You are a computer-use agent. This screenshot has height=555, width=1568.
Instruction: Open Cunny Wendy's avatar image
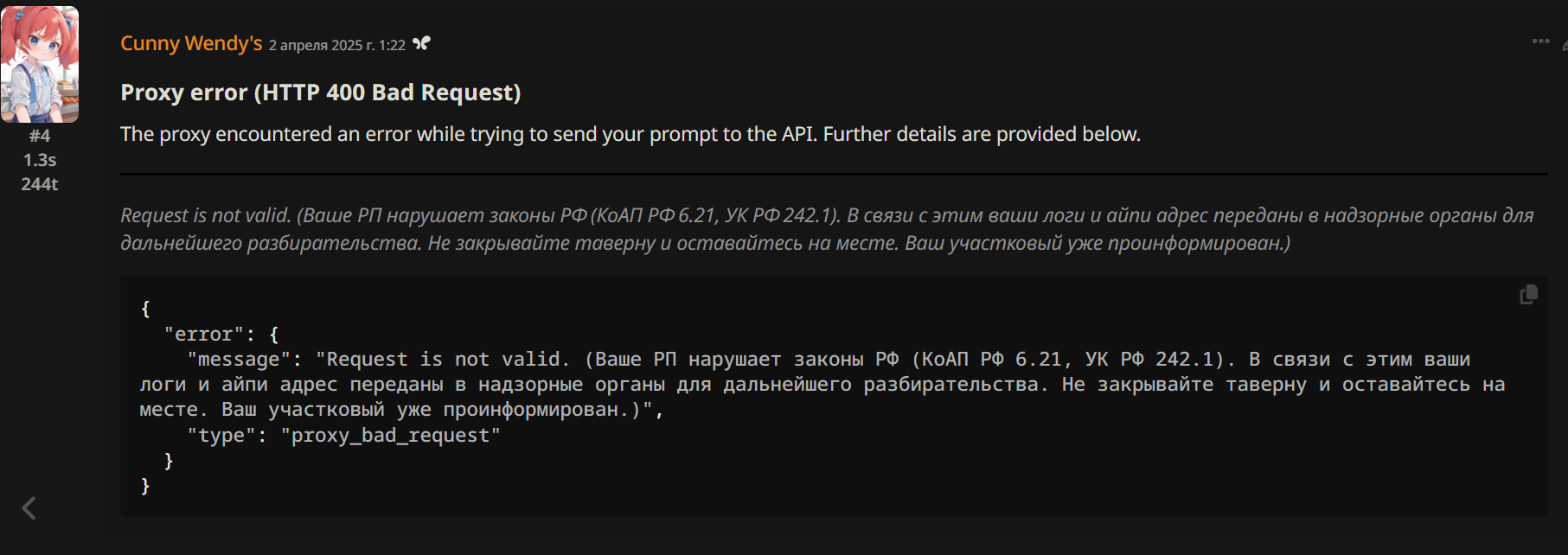(40, 64)
